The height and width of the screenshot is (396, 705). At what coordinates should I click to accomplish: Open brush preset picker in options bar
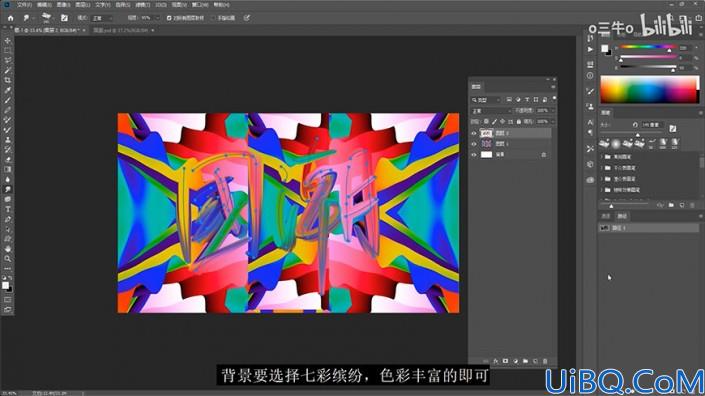point(46,18)
